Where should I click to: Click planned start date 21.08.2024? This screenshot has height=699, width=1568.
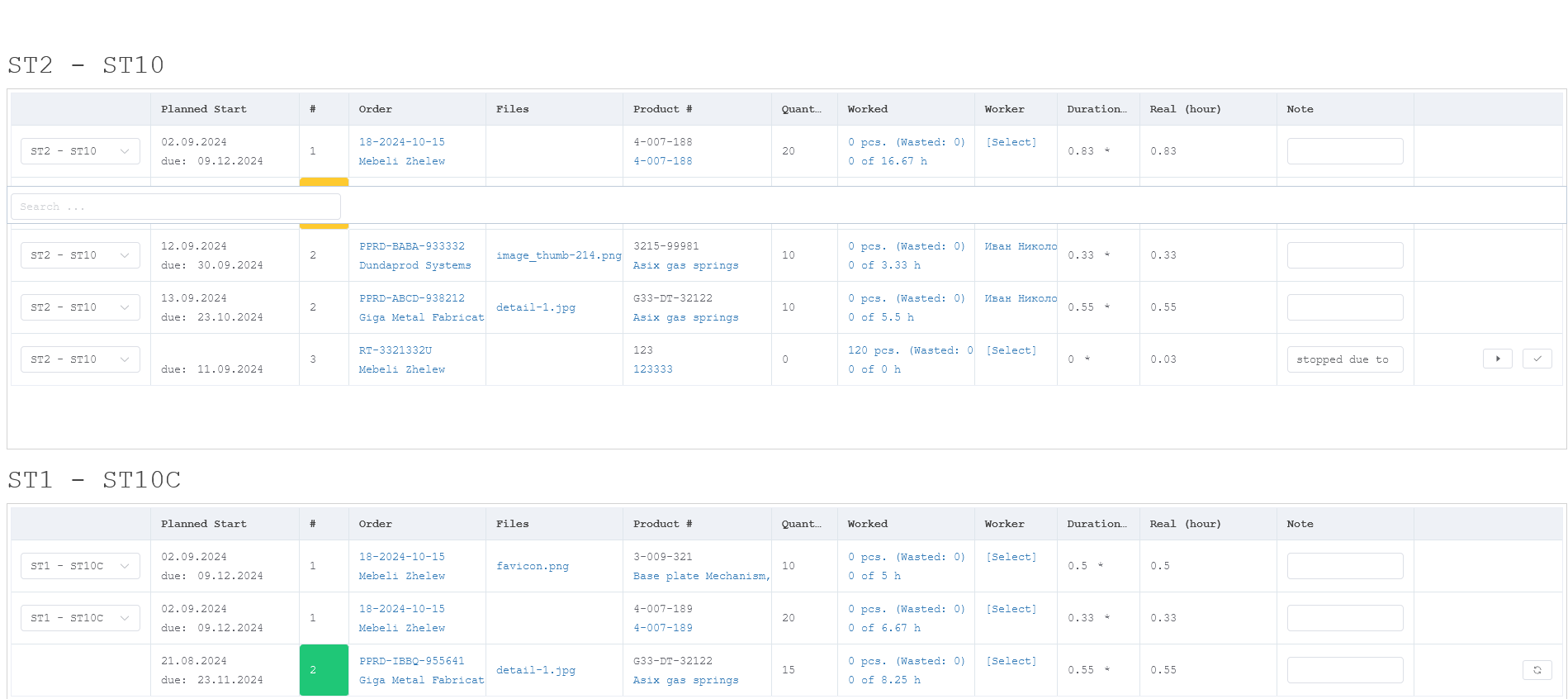(x=193, y=661)
